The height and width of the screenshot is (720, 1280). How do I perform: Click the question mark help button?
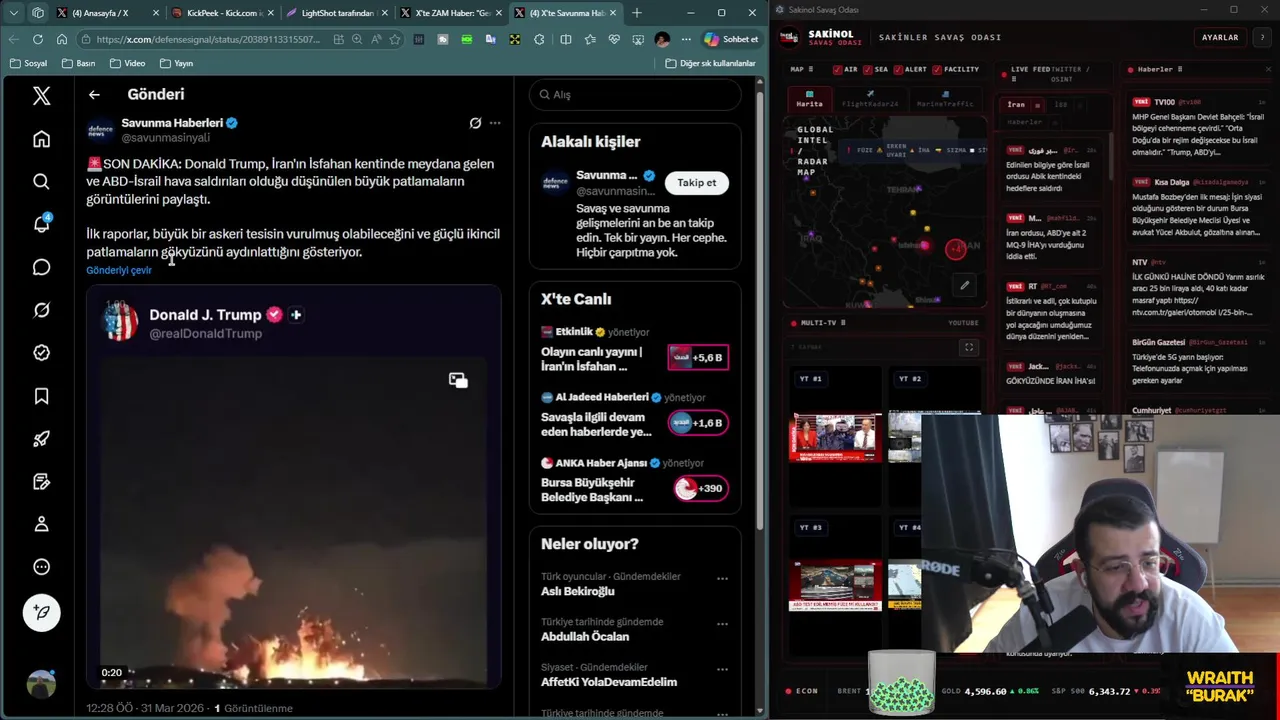pyautogui.click(x=1261, y=37)
